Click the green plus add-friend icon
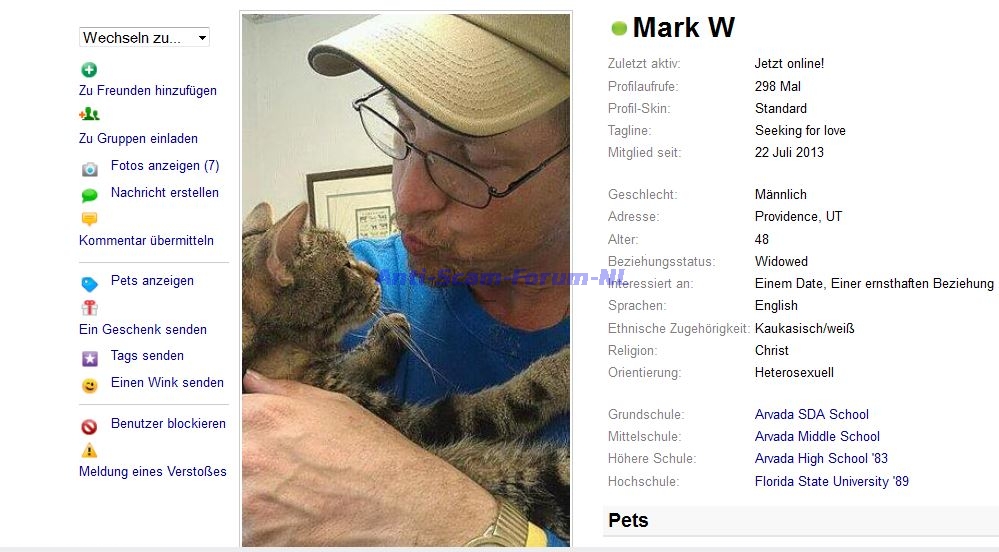The width and height of the screenshot is (999, 552). pos(89,69)
